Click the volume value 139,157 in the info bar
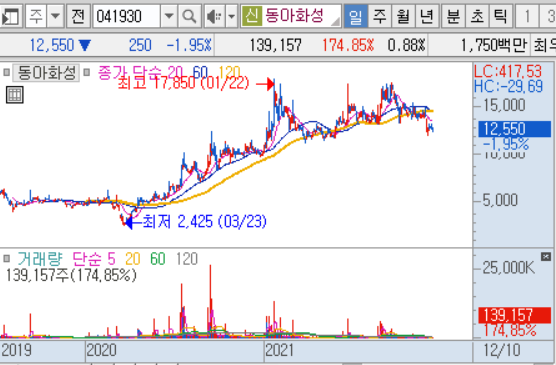Image resolution: width=556 pixels, height=365 pixels. [x=276, y=45]
